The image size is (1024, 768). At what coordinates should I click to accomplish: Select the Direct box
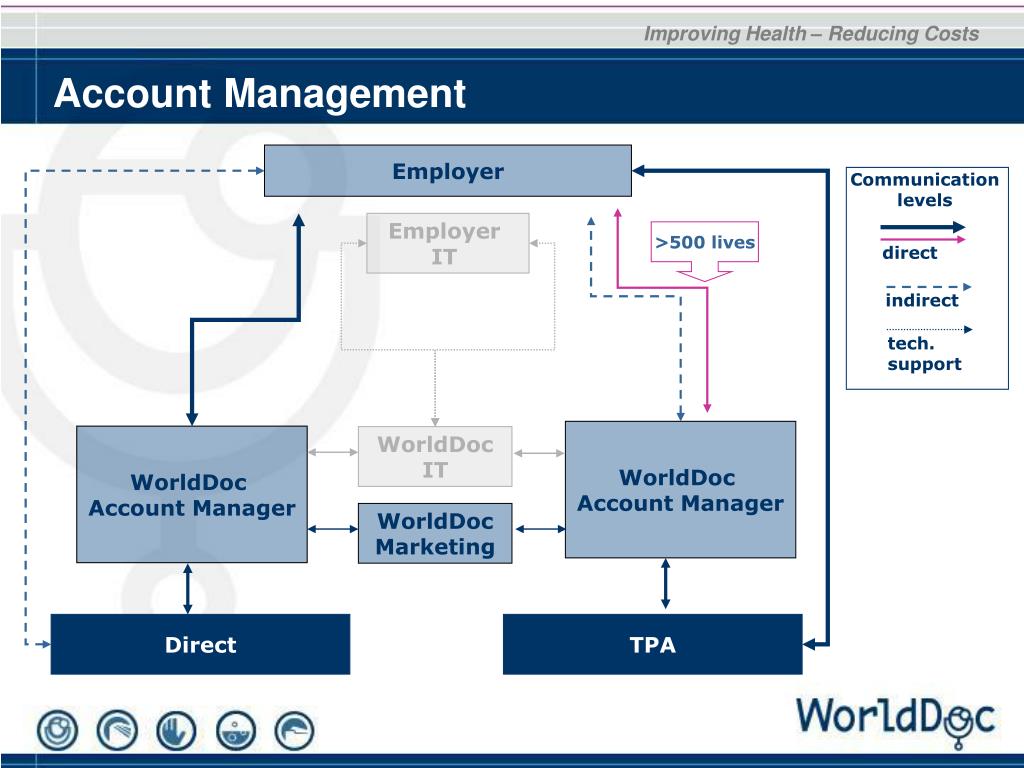(x=200, y=644)
